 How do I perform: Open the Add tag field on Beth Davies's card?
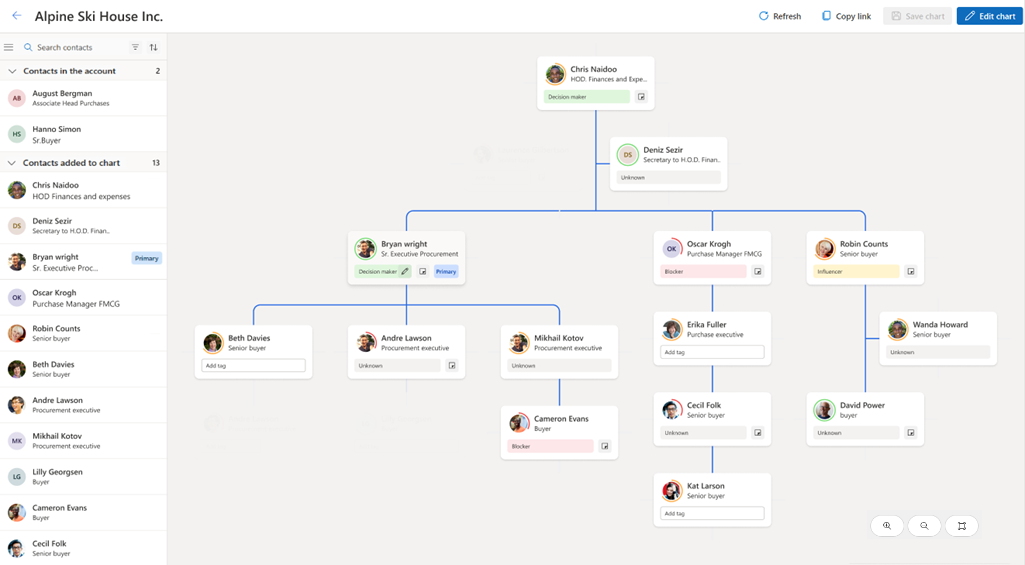[x=254, y=366]
